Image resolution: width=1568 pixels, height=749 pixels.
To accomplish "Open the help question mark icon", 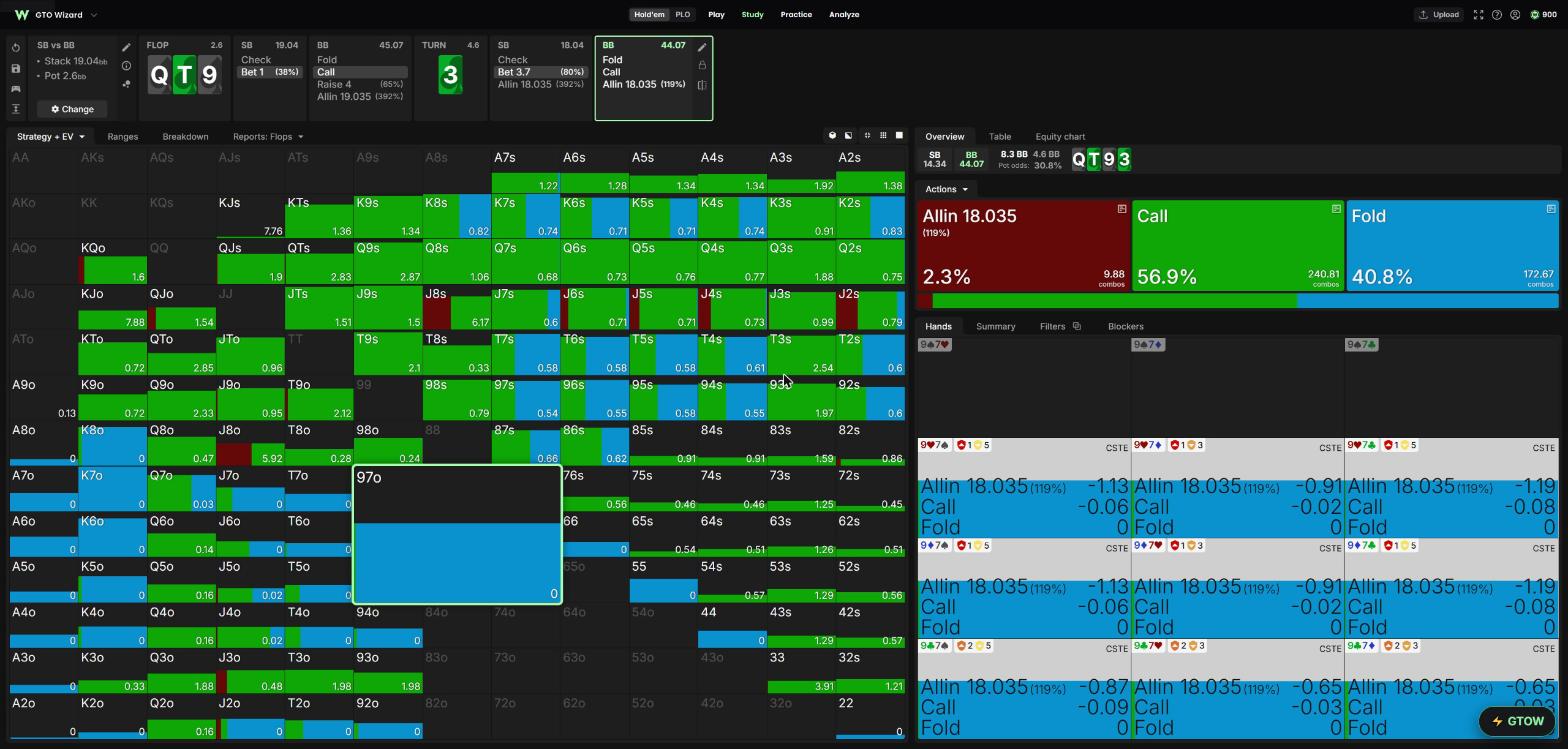I will [x=1497, y=15].
